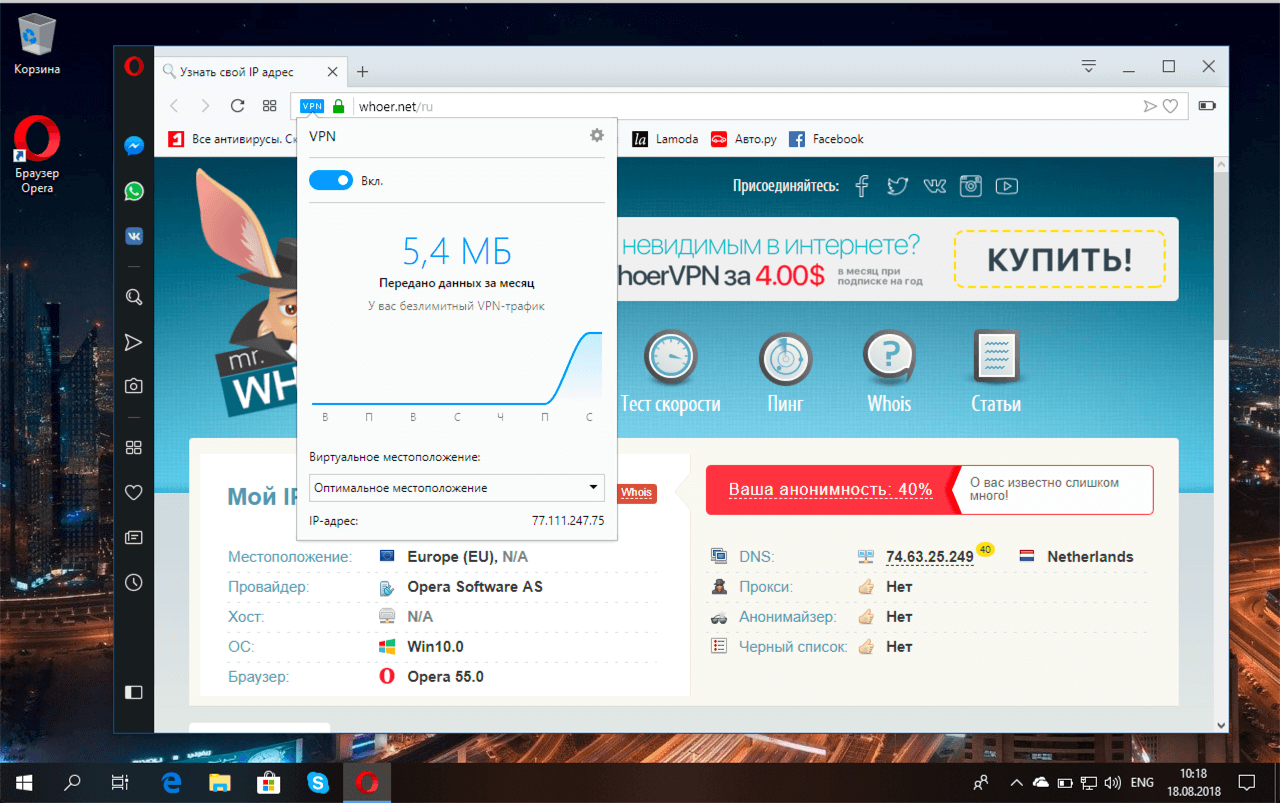Select the Корзина desktop icon
Screen dimensions: 1280x803
point(37,45)
